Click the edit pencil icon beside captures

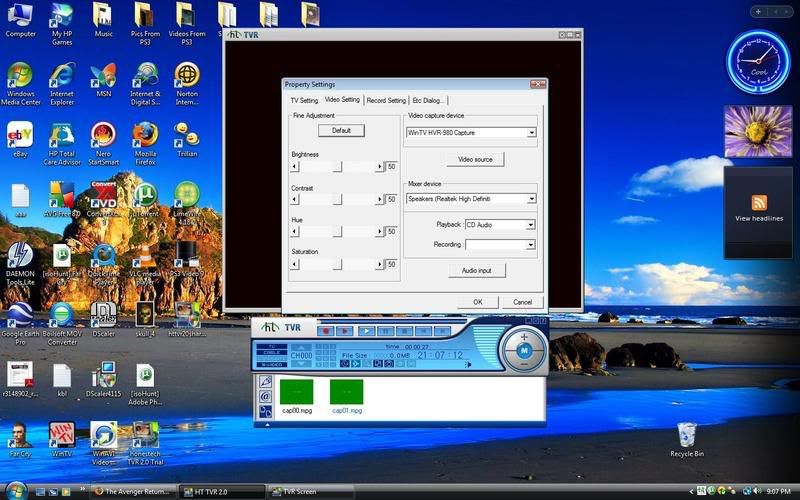click(265, 381)
